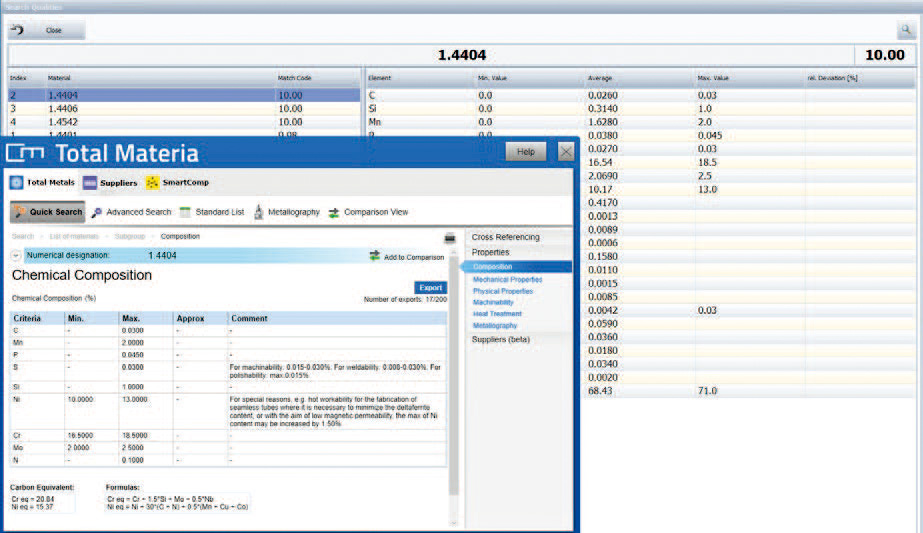
Task: Click the print icon above the scrollbar
Action: pos(450,238)
